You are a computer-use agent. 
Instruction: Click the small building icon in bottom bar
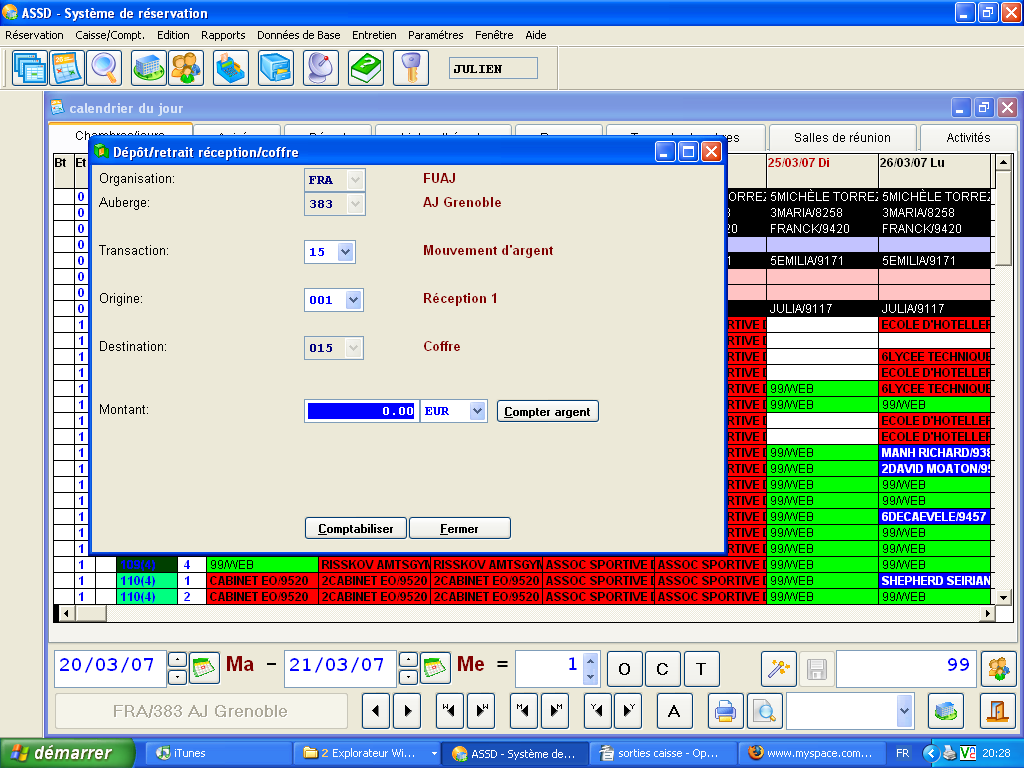pyautogui.click(x=946, y=711)
